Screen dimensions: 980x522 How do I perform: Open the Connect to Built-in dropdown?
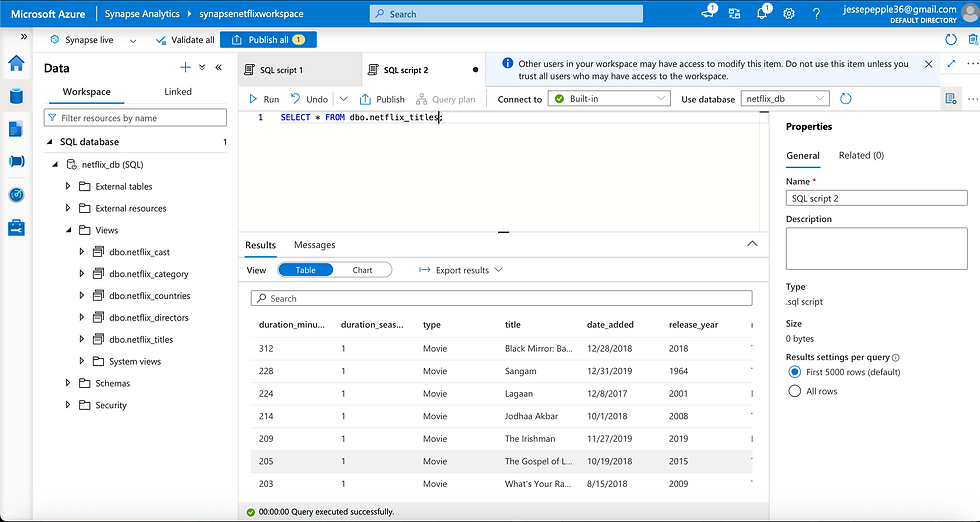click(x=609, y=99)
